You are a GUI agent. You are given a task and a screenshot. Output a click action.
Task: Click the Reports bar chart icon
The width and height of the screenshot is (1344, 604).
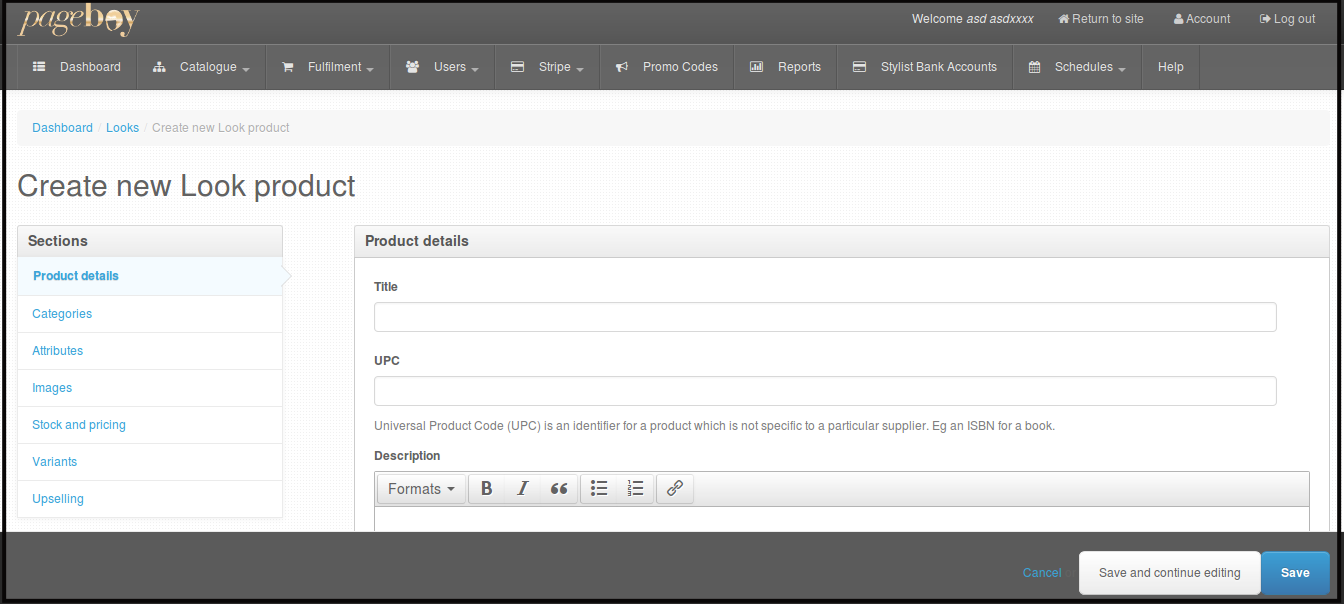point(757,67)
